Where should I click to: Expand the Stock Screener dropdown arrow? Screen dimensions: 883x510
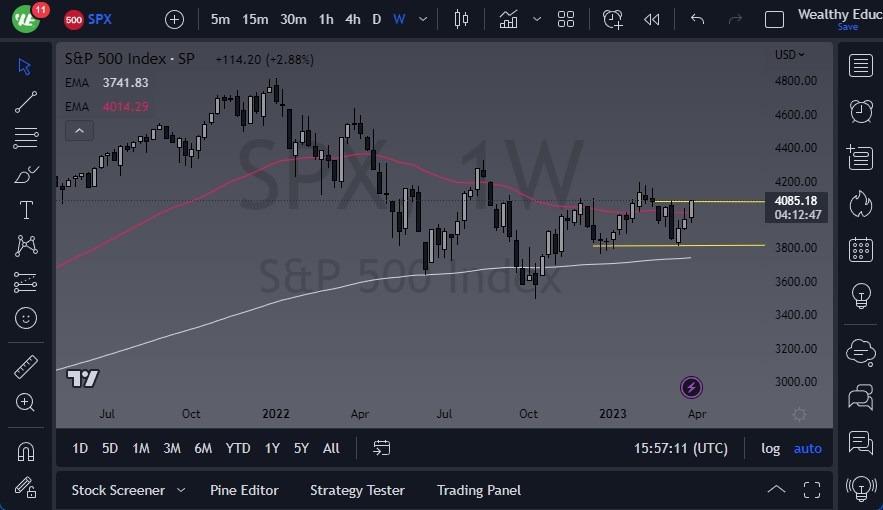[x=181, y=490]
